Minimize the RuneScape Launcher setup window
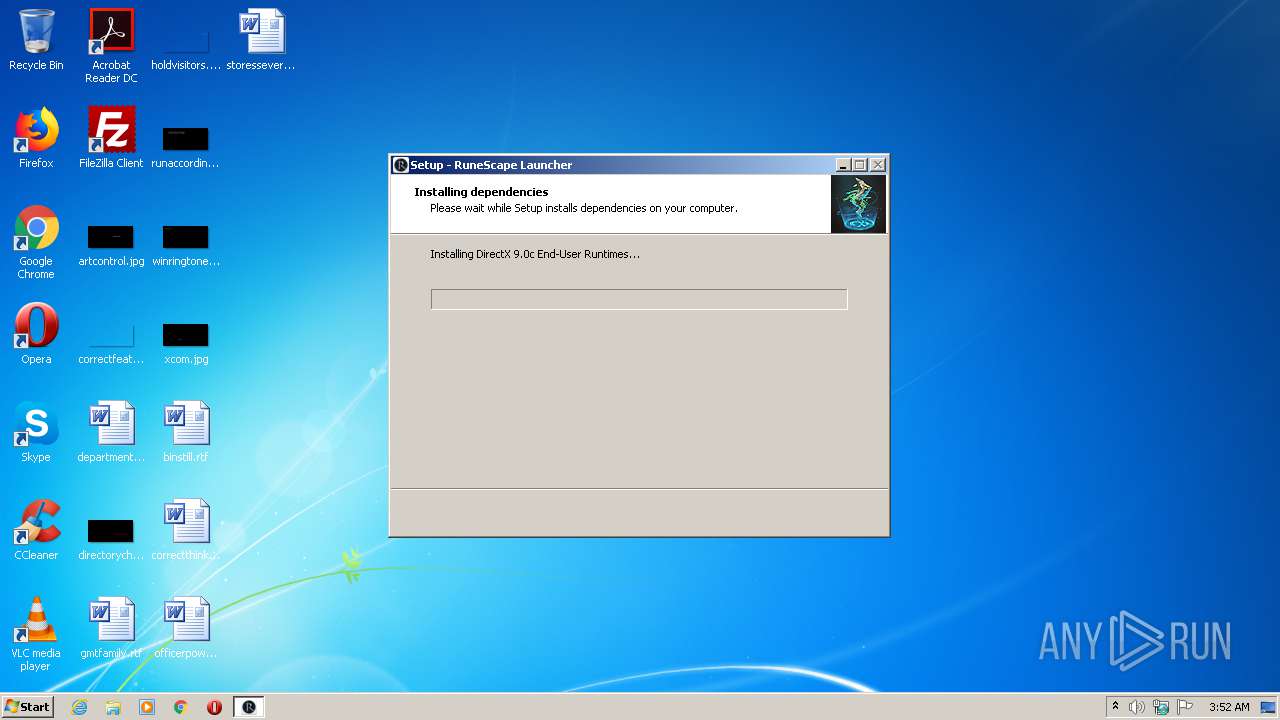The width and height of the screenshot is (1280, 720). [843, 165]
